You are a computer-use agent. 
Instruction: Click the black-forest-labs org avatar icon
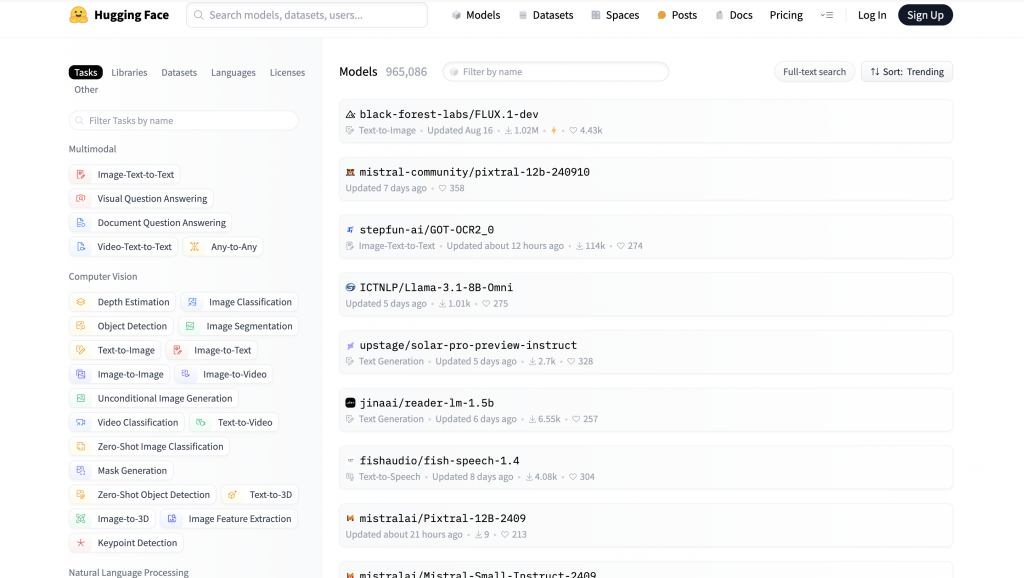350,114
